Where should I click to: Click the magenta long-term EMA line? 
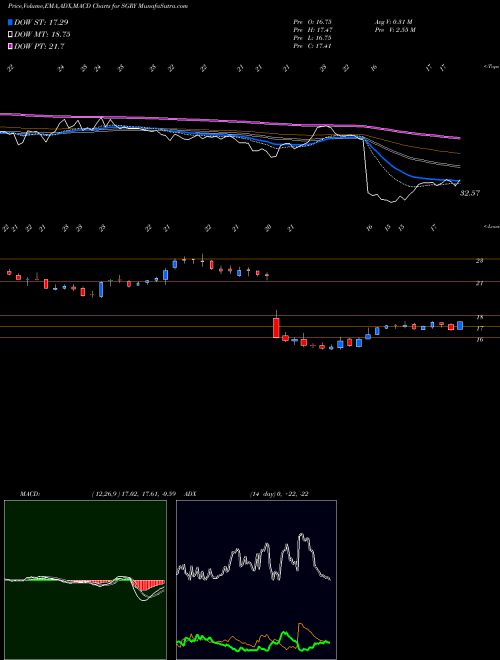coord(230,122)
